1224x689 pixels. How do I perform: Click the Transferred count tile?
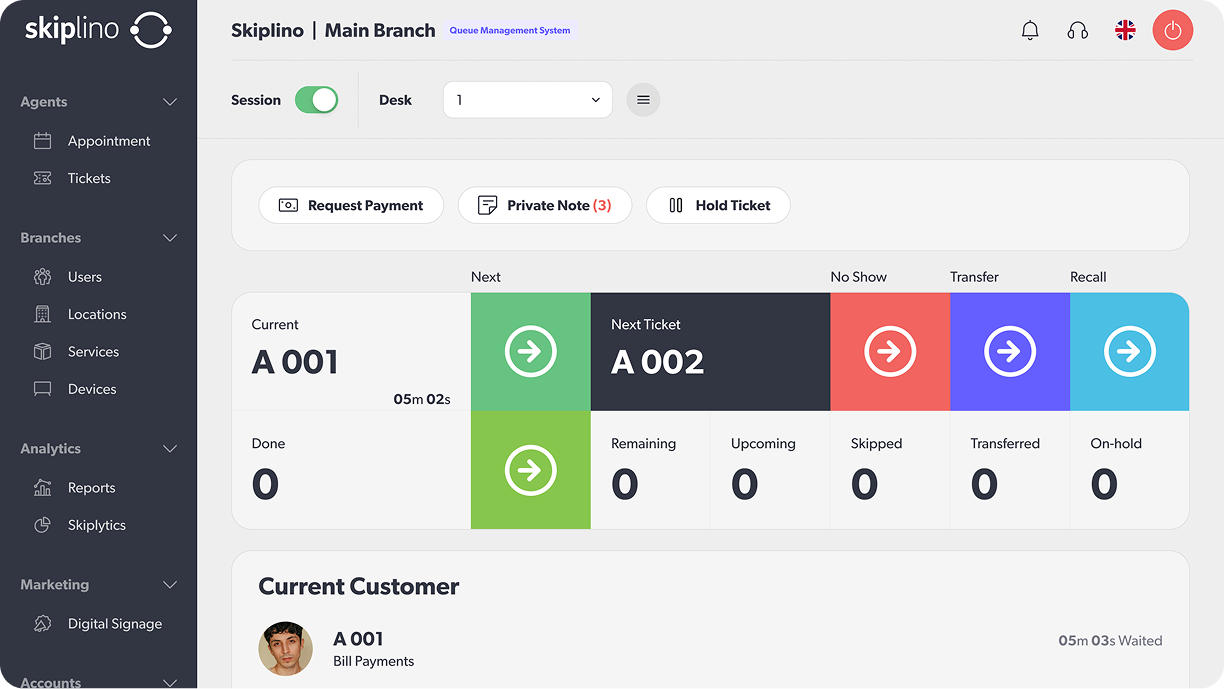coord(1010,470)
